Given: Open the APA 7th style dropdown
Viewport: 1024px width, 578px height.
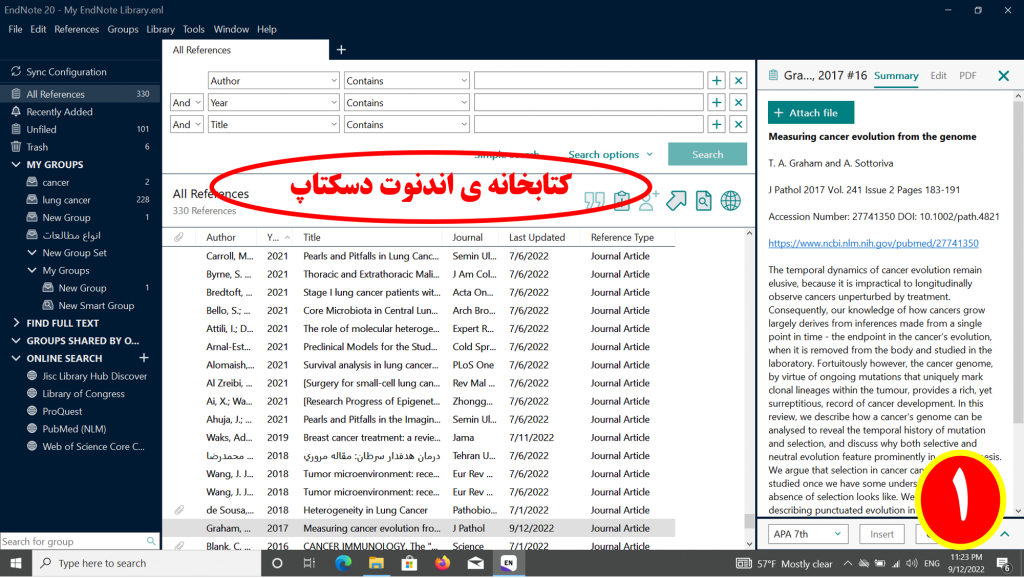Looking at the screenshot, I should coord(808,534).
